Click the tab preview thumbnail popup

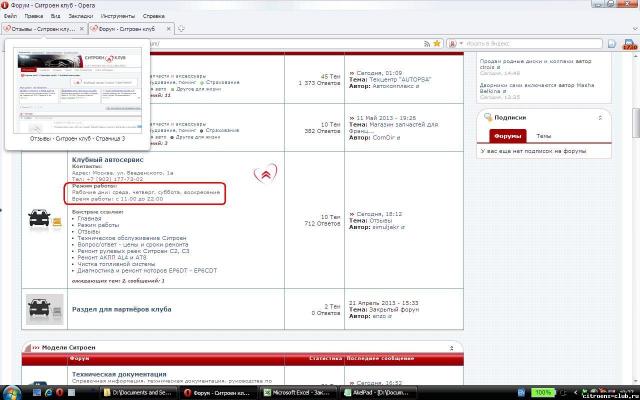click(68, 96)
